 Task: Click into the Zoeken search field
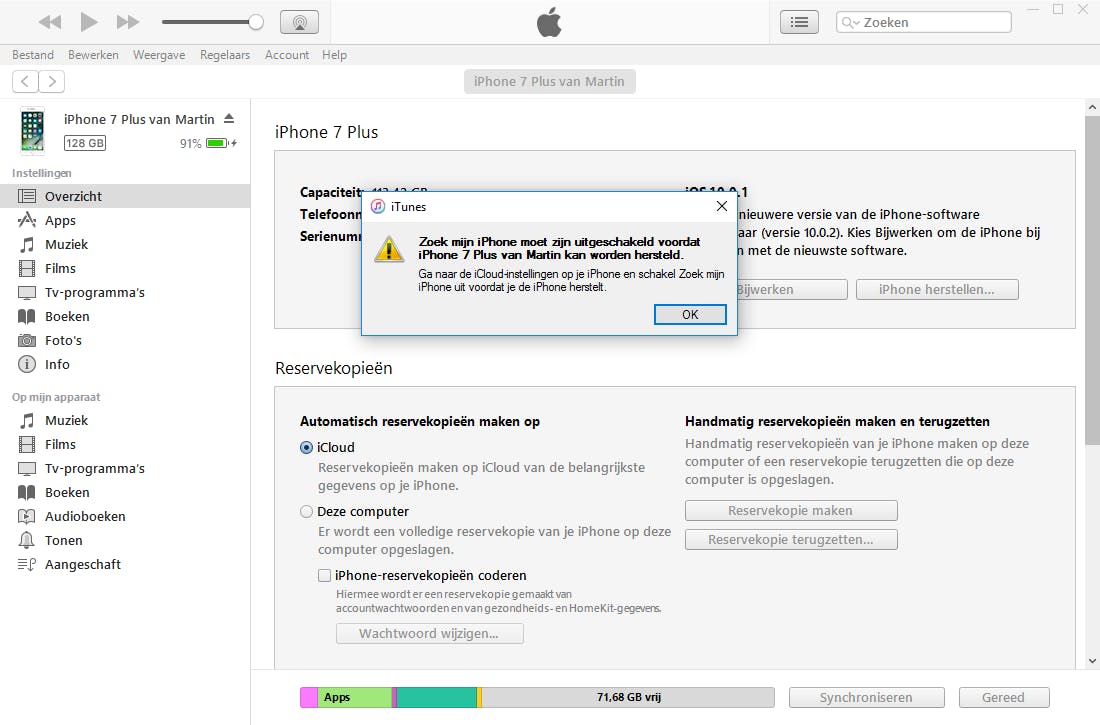tap(923, 22)
